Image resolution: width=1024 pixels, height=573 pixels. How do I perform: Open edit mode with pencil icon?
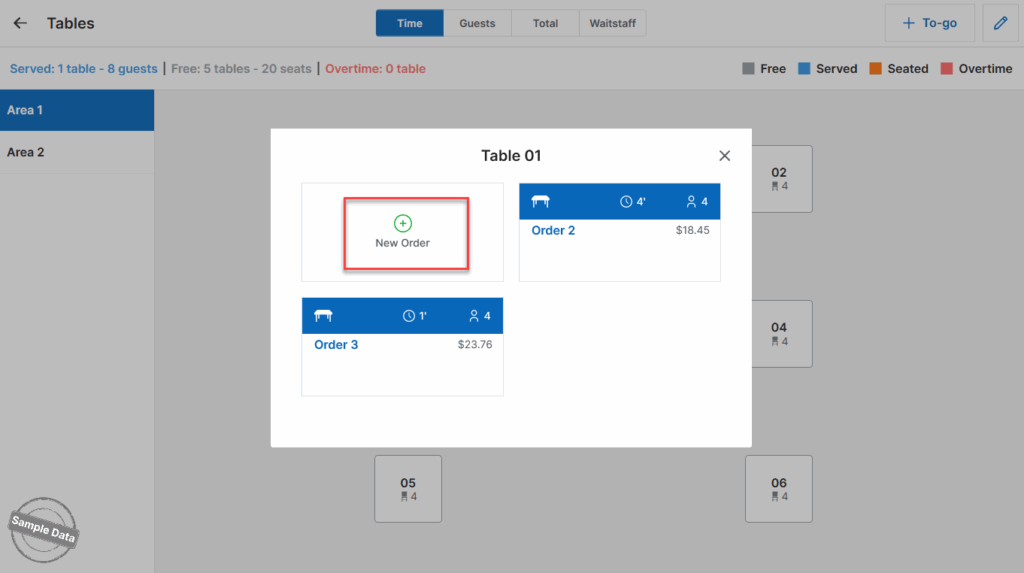coord(1000,23)
